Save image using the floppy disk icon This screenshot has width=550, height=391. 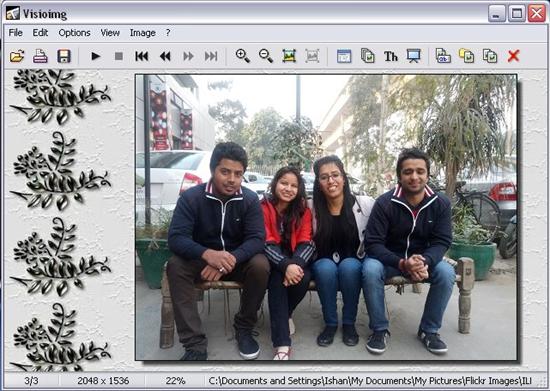64,56
